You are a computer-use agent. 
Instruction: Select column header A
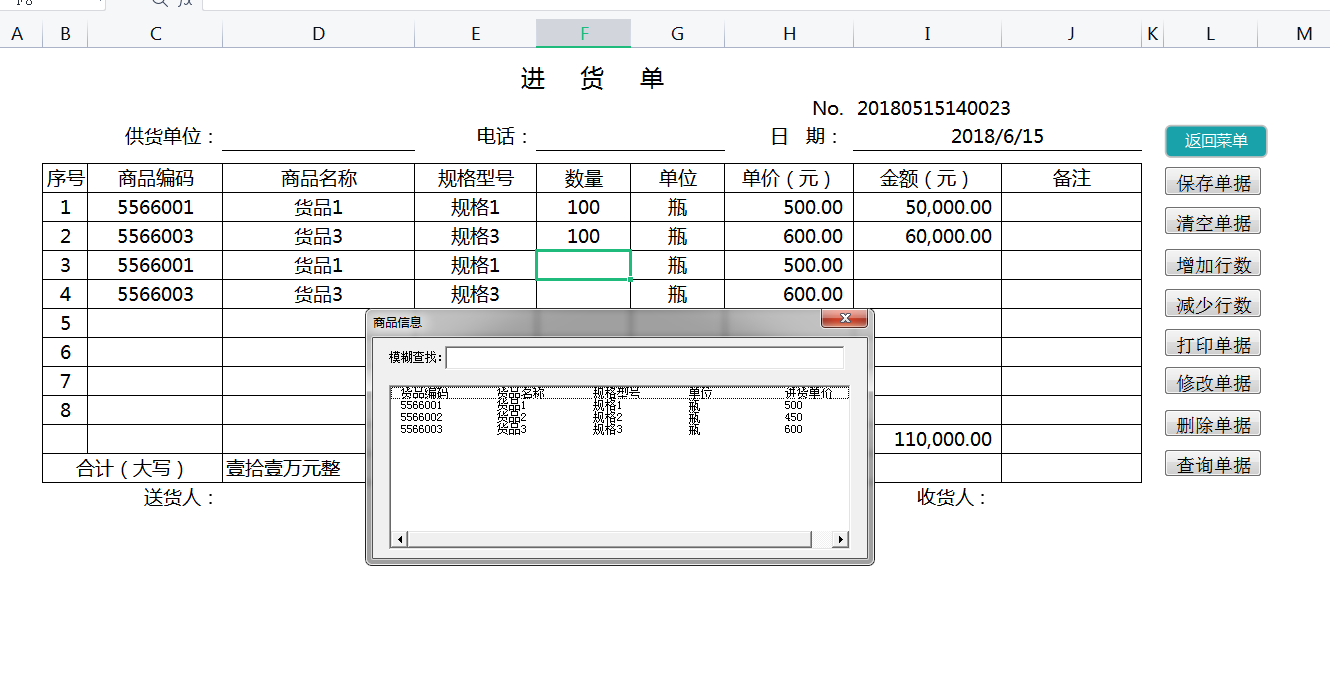click(17, 34)
